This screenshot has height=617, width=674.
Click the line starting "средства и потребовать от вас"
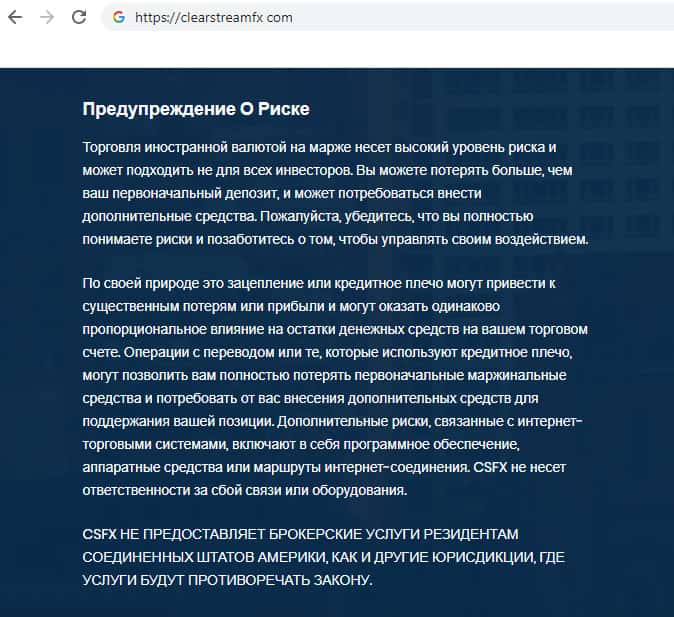(x=310, y=399)
